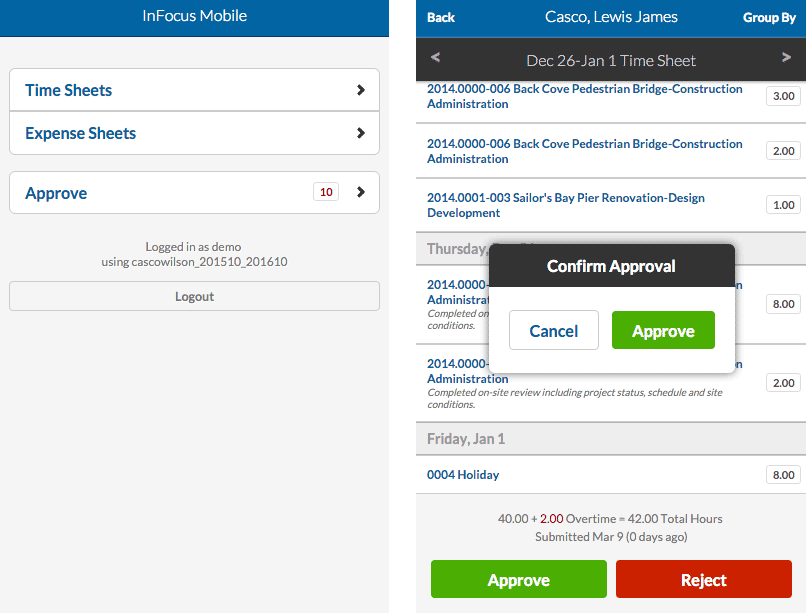
Task: Log out with the Logout button
Action: [x=194, y=296]
